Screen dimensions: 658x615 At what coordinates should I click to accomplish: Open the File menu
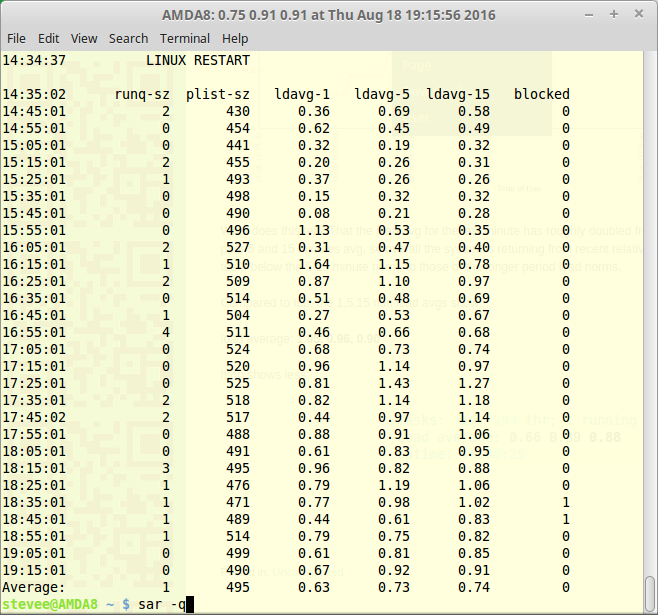pyautogui.click(x=16, y=38)
